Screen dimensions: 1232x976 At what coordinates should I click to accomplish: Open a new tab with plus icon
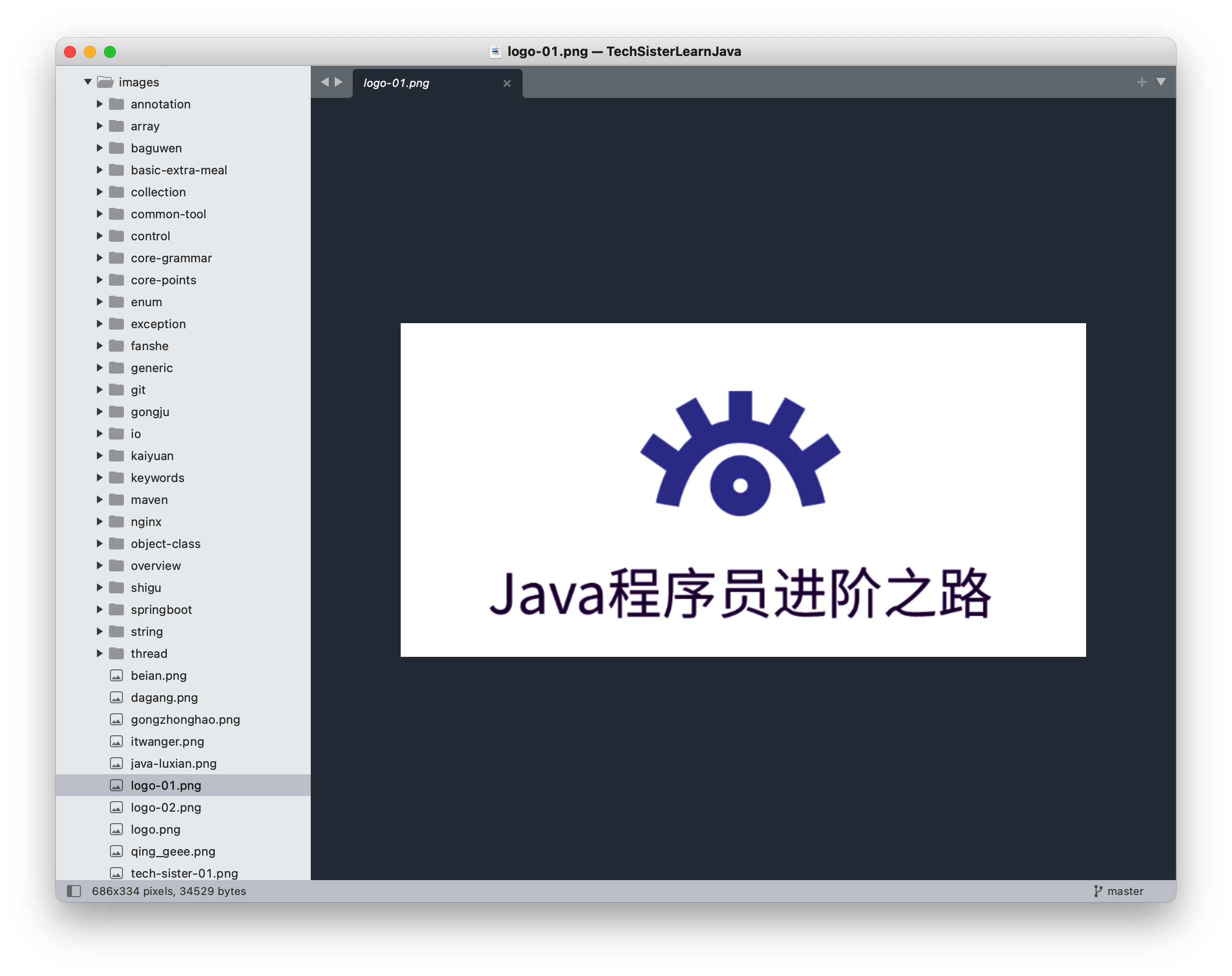[x=1141, y=82]
